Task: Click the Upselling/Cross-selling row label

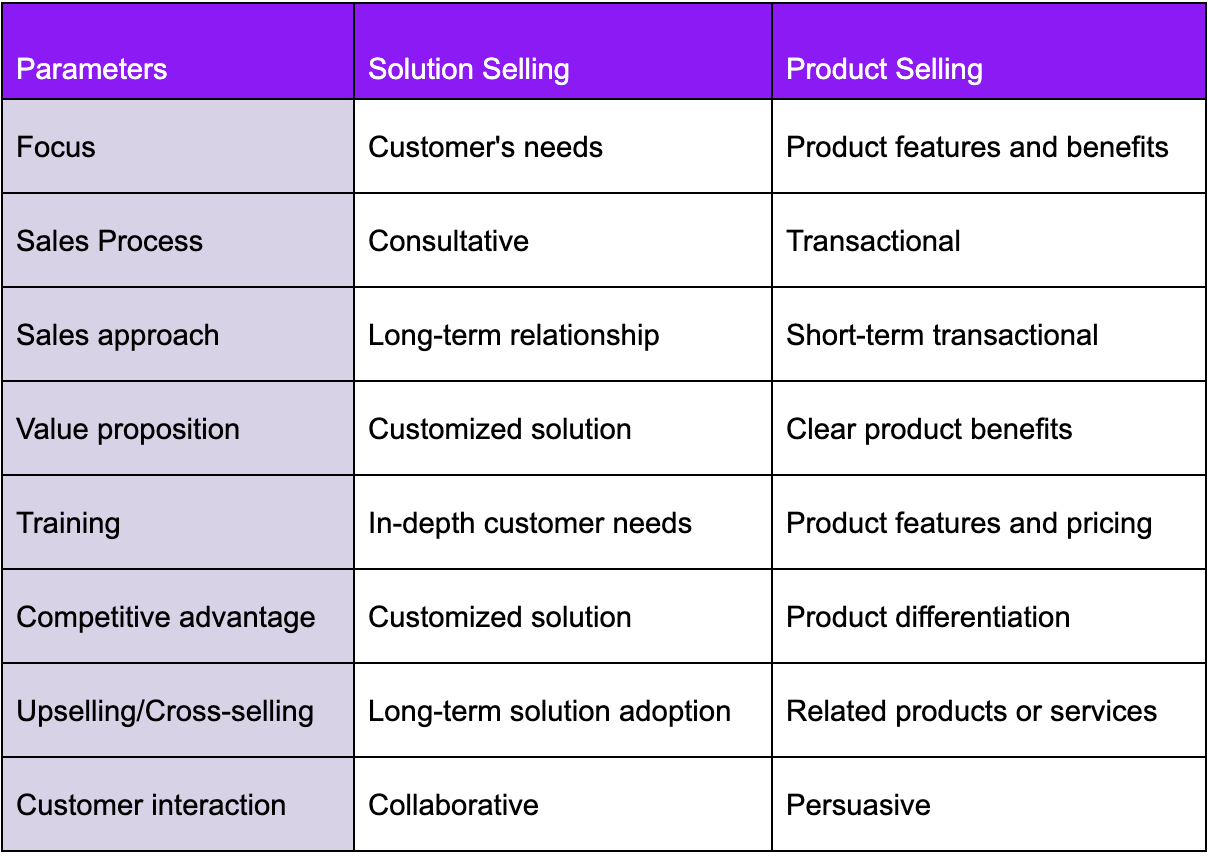Action: [178, 710]
